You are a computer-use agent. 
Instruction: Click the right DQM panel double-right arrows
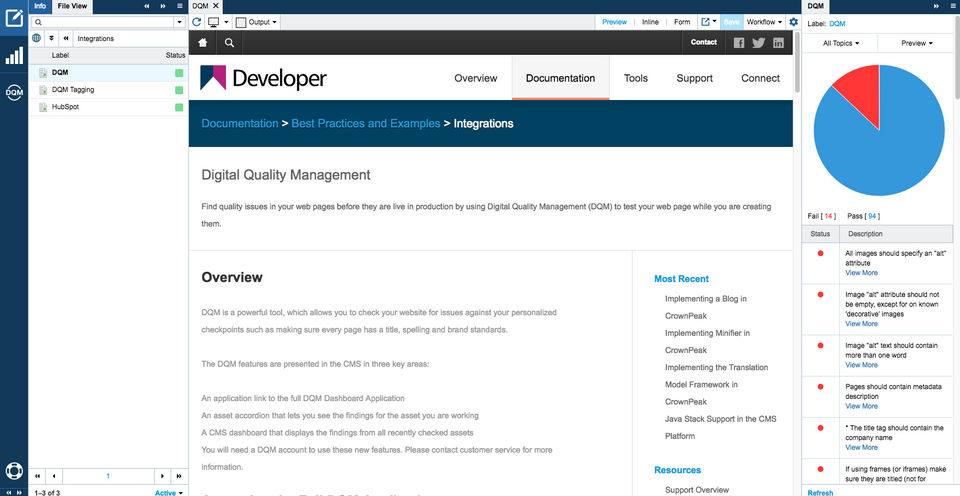pos(936,6)
